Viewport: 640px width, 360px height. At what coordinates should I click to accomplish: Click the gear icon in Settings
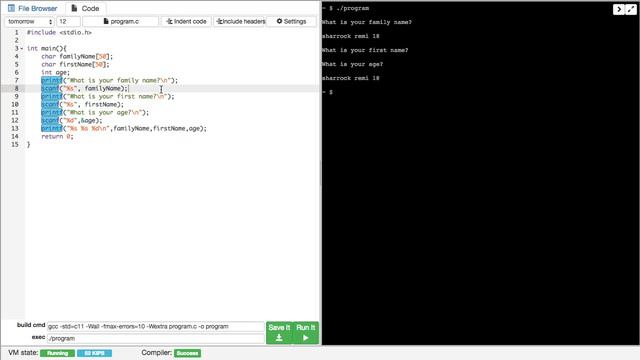tap(279, 21)
